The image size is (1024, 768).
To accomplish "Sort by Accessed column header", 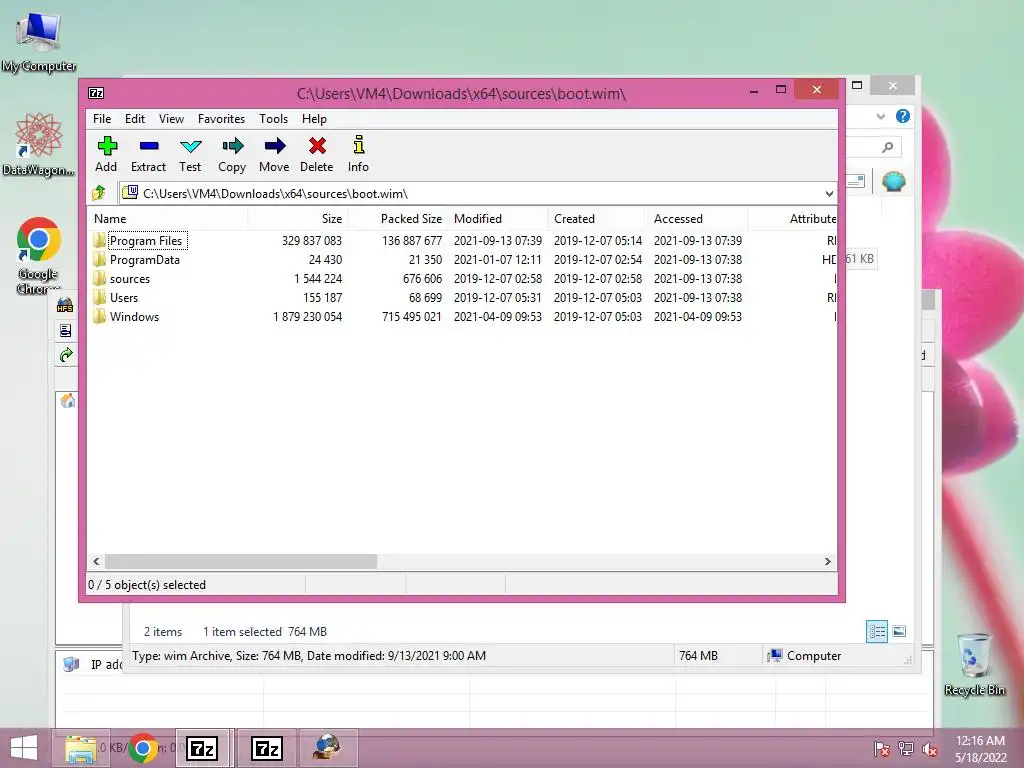I will [697, 219].
